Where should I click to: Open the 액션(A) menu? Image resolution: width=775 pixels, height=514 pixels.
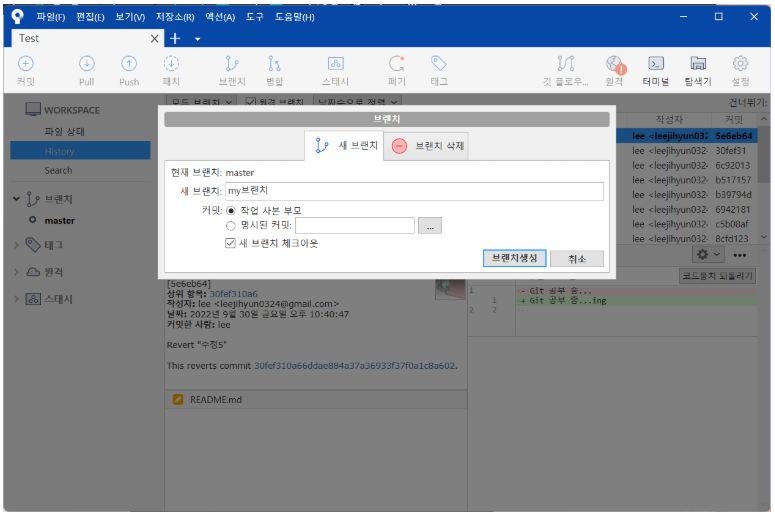pos(220,17)
